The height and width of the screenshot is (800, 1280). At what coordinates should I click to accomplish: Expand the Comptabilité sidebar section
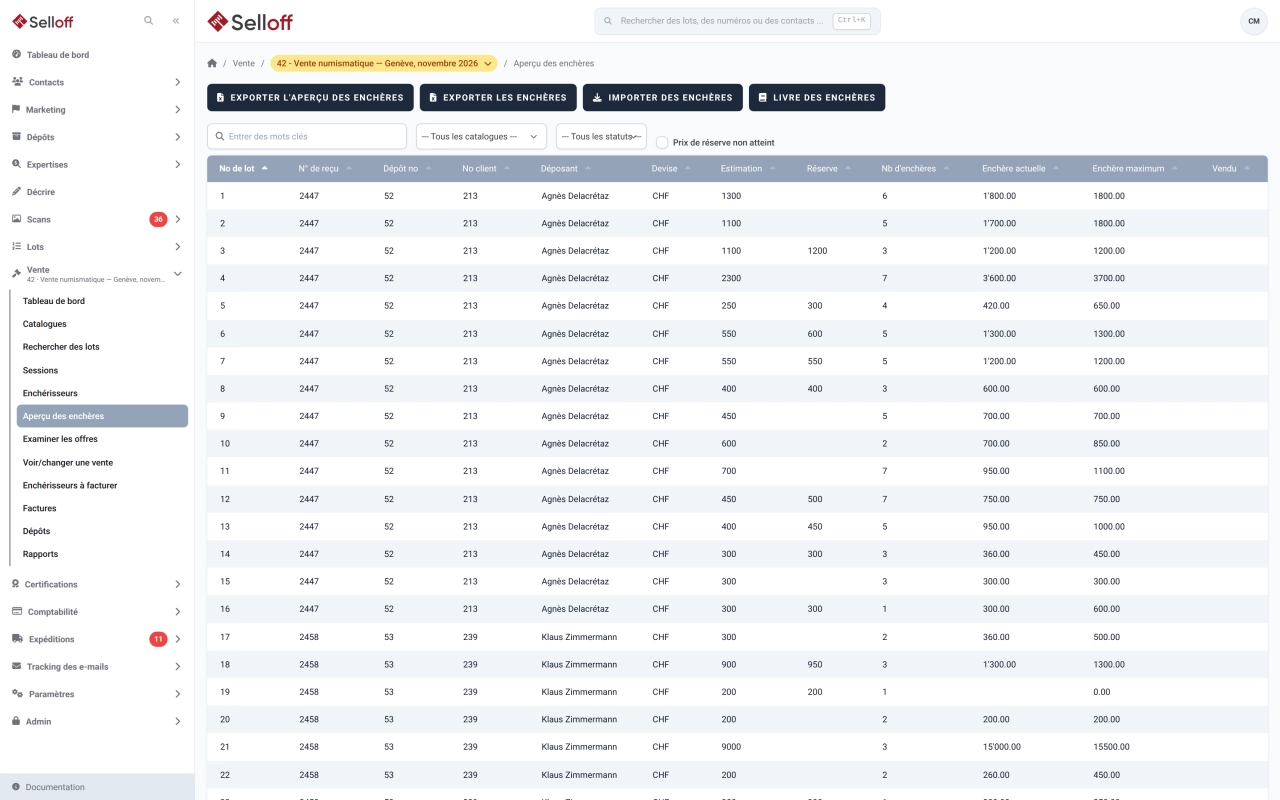tap(97, 612)
